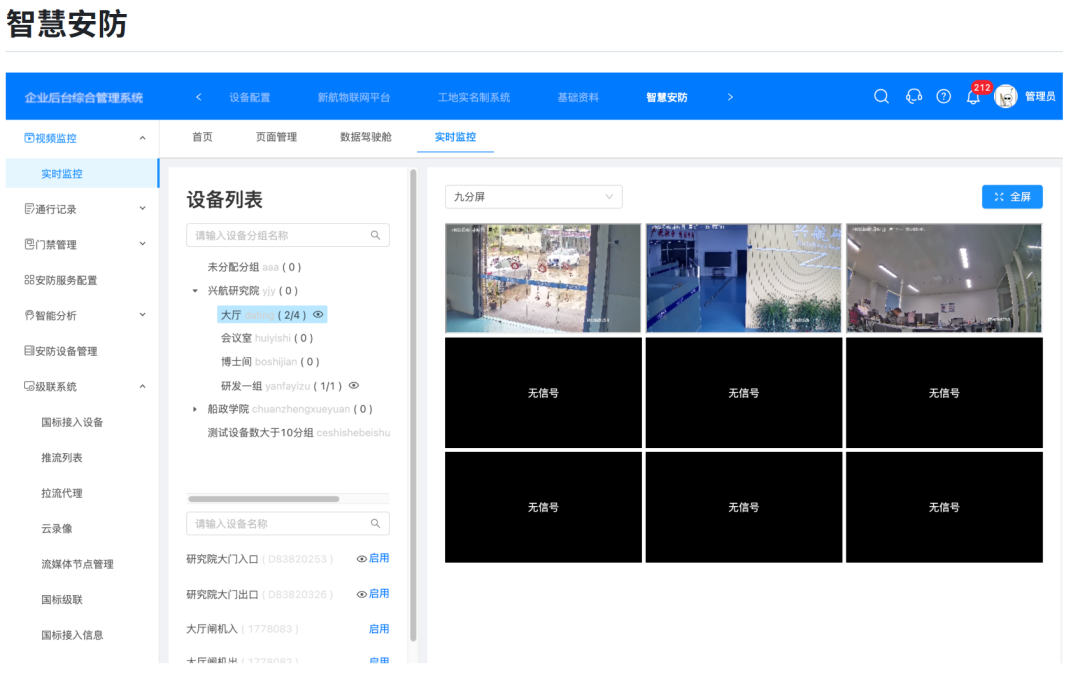Open the search icon in top bar
Image resolution: width=1080 pixels, height=681 pixels.
coord(881,97)
